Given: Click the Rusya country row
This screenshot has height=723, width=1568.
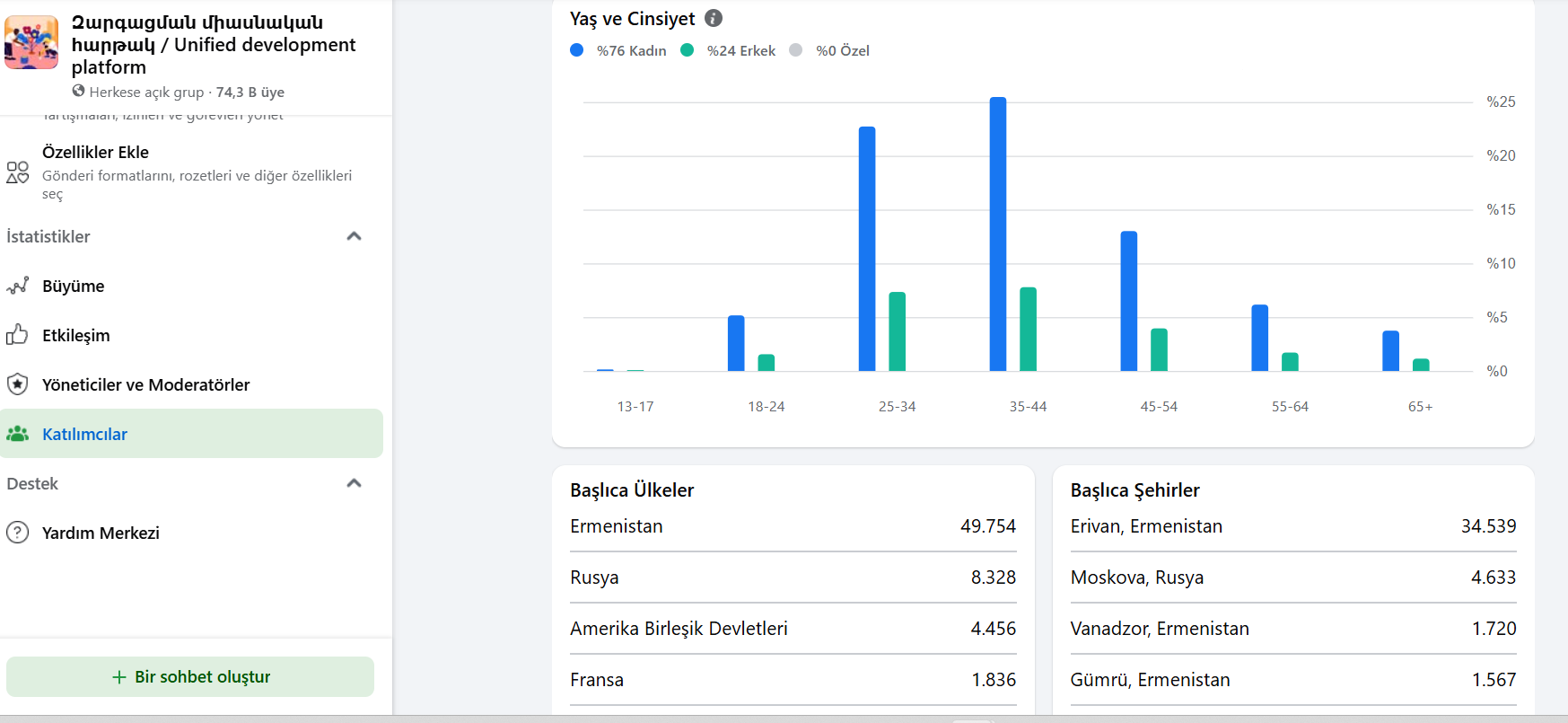Looking at the screenshot, I should click(x=793, y=578).
